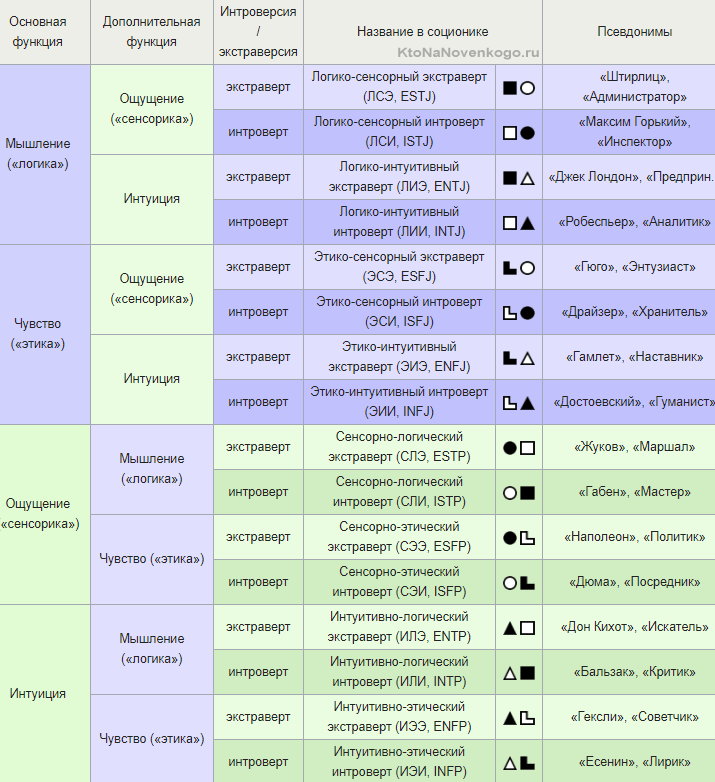Select the Сенсорно-логический интроверт (СЛИ, ISTP) cell
This screenshot has height=782, width=715.
pyautogui.click(x=399, y=492)
